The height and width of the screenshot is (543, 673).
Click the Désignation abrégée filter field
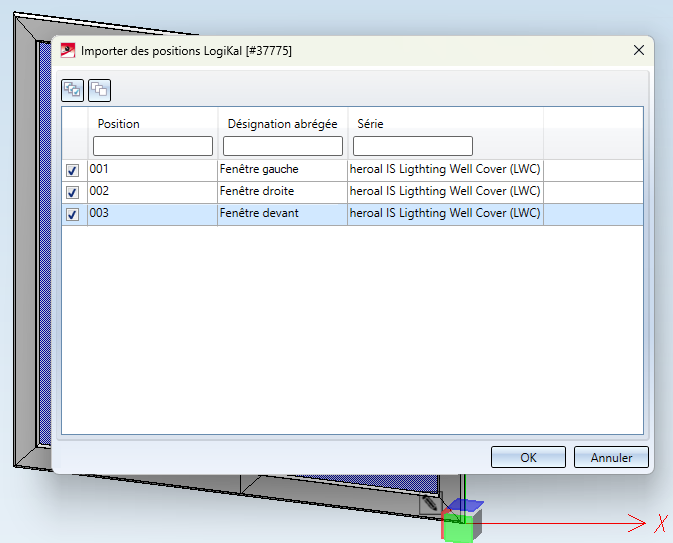coord(283,146)
